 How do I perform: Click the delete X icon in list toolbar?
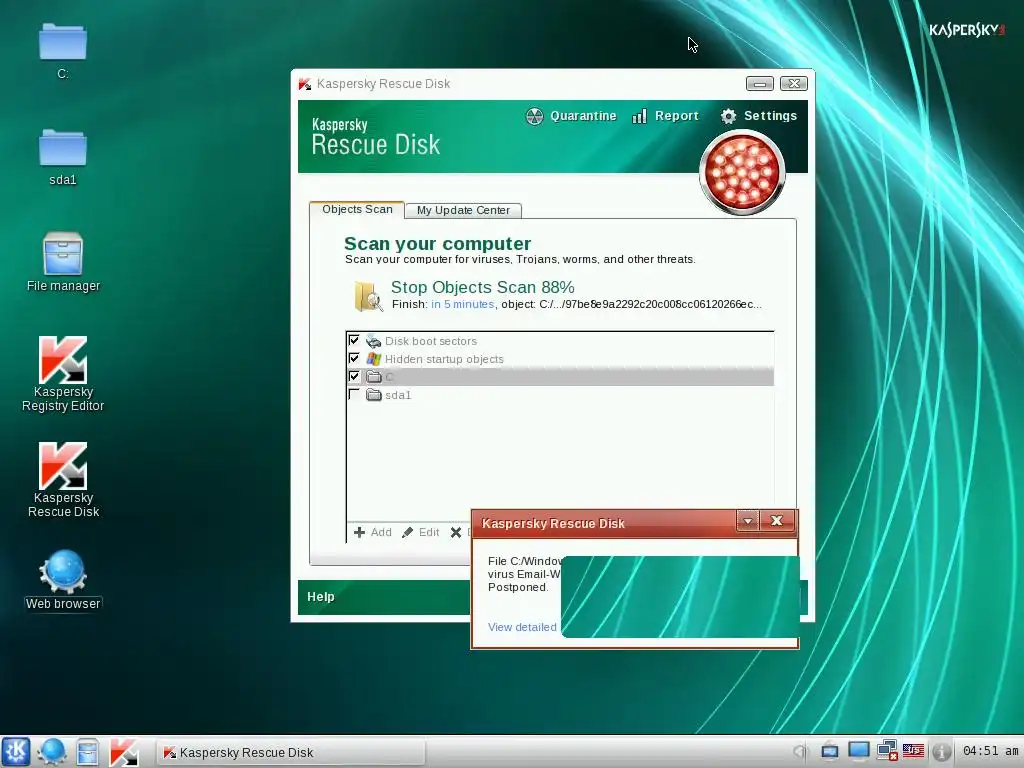coord(456,533)
